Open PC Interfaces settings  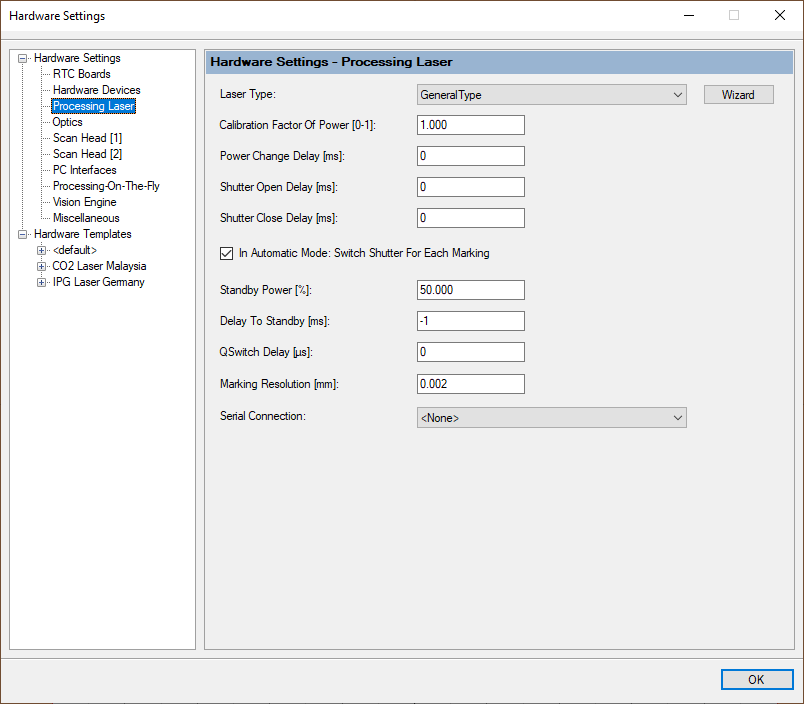click(85, 170)
